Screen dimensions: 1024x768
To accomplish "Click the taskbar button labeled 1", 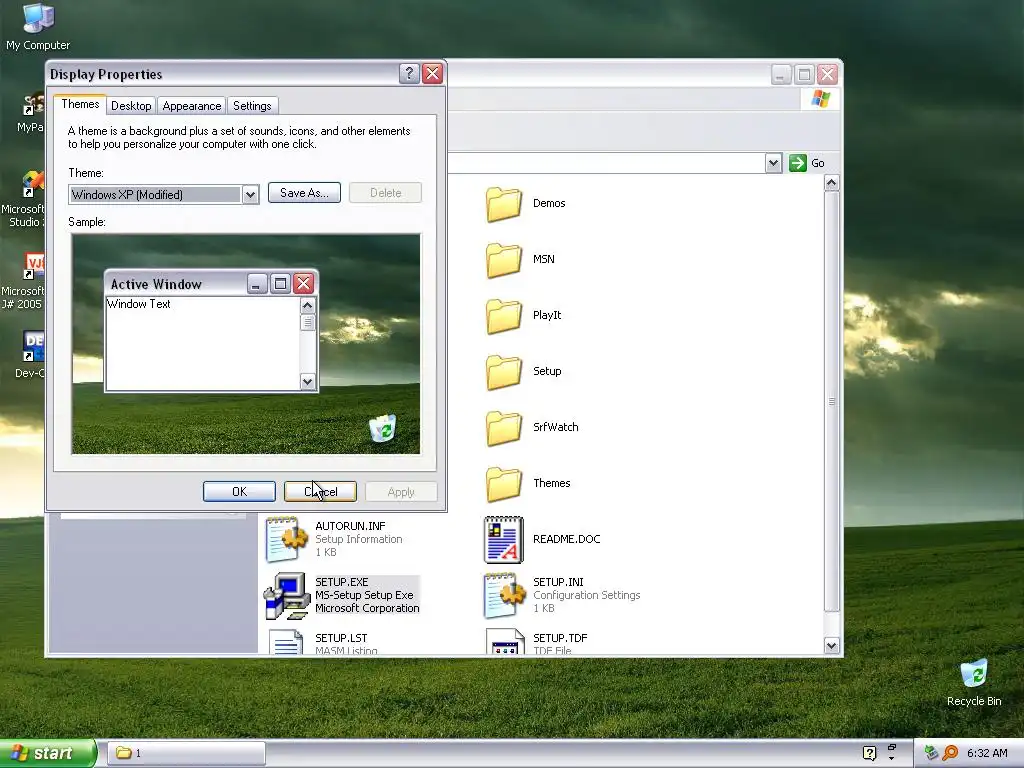I will [186, 753].
